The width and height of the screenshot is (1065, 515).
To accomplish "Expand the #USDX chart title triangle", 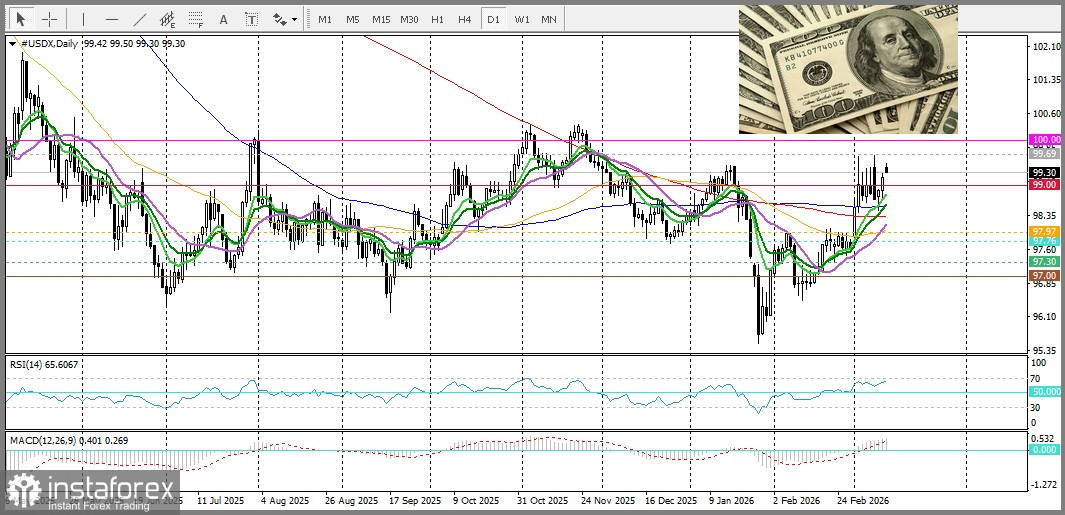I will click(x=12, y=44).
